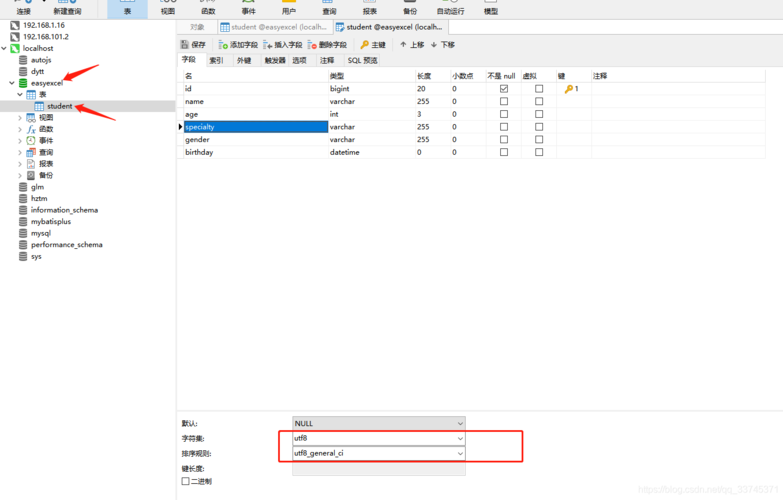The height and width of the screenshot is (500, 783).
Task: Select the 视图 view toolbar item
Action: [168, 7]
